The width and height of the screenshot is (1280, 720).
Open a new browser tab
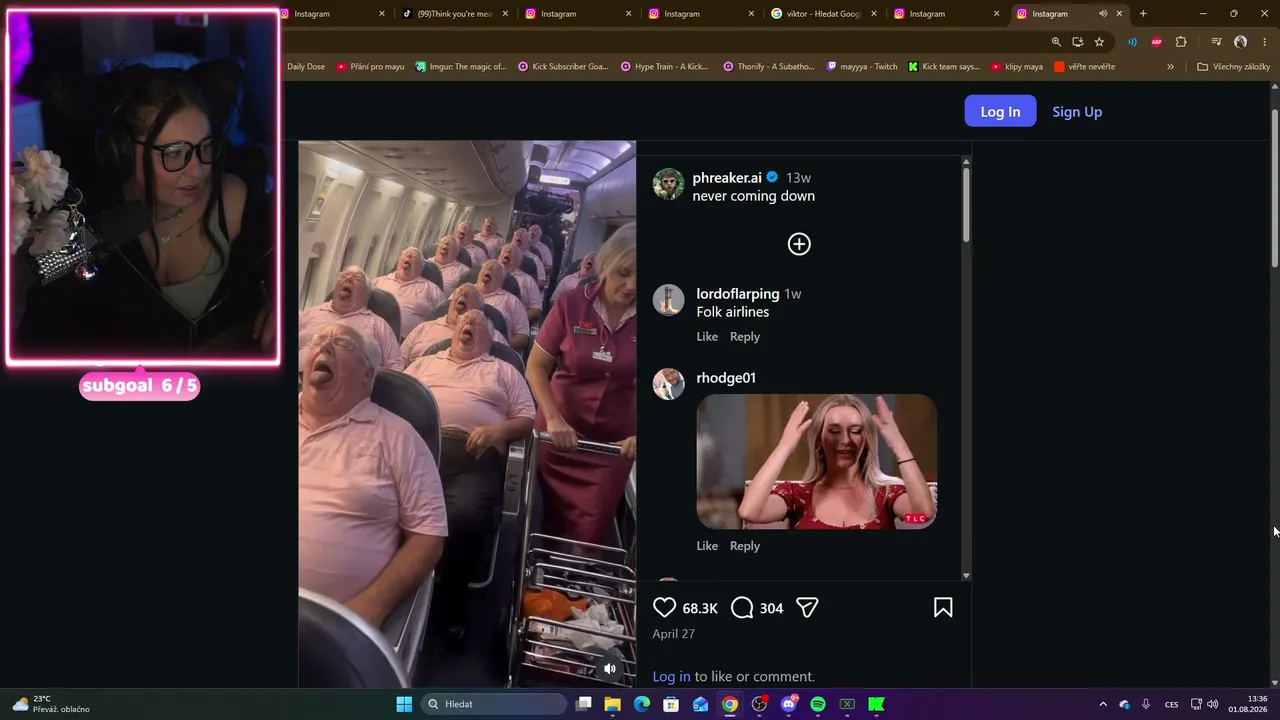tap(1143, 14)
